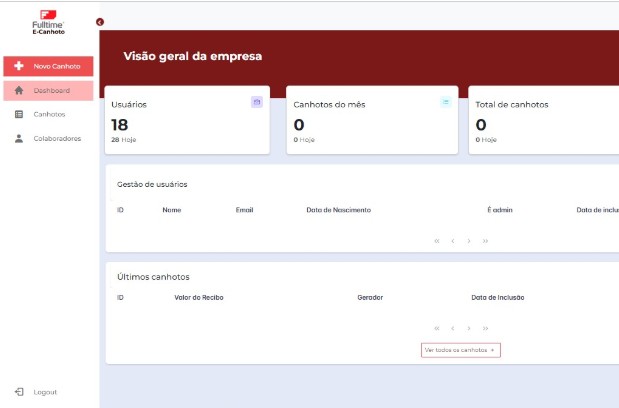
Task: Click the Fulltime E-Canhoto logo
Action: pyautogui.click(x=48, y=22)
